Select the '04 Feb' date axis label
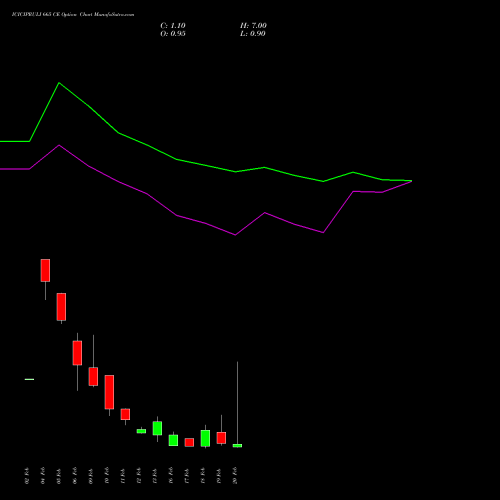The width and height of the screenshot is (500, 500). click(43, 476)
